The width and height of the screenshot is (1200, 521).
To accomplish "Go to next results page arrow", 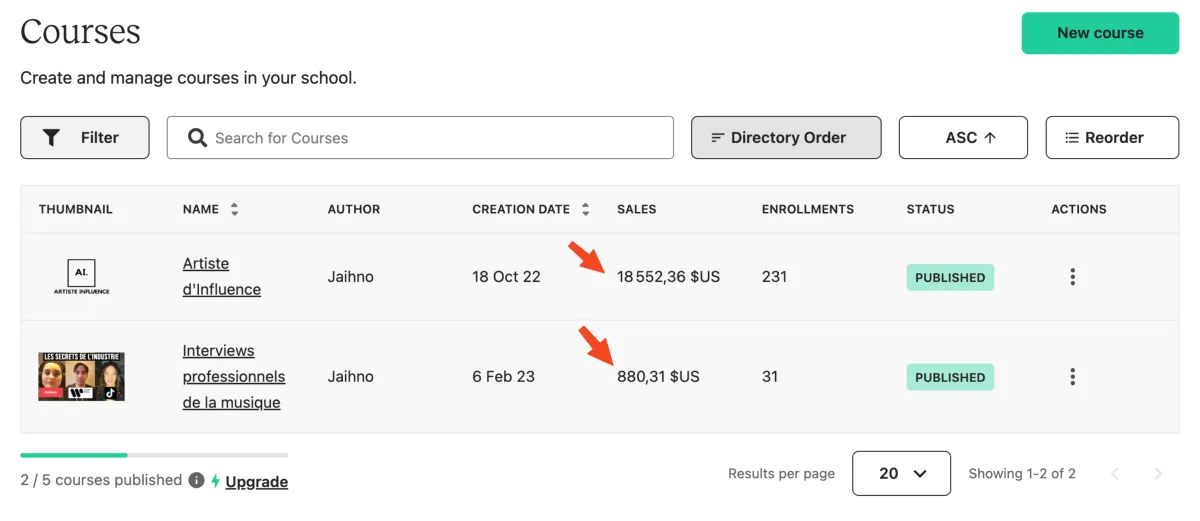I will pyautogui.click(x=1158, y=474).
